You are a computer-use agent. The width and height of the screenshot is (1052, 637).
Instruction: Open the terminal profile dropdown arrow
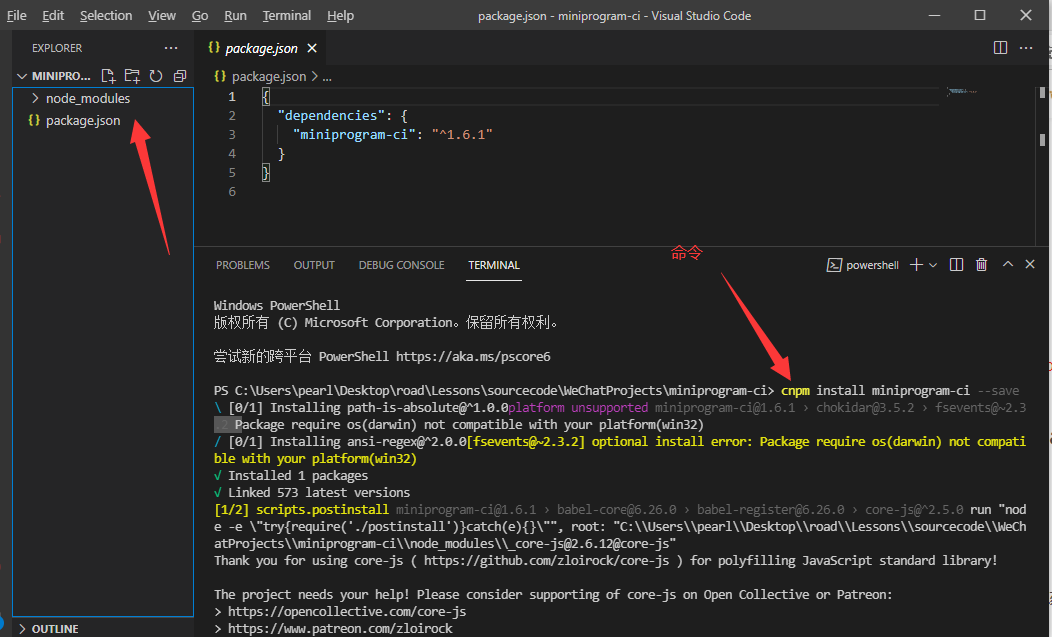[933, 264]
